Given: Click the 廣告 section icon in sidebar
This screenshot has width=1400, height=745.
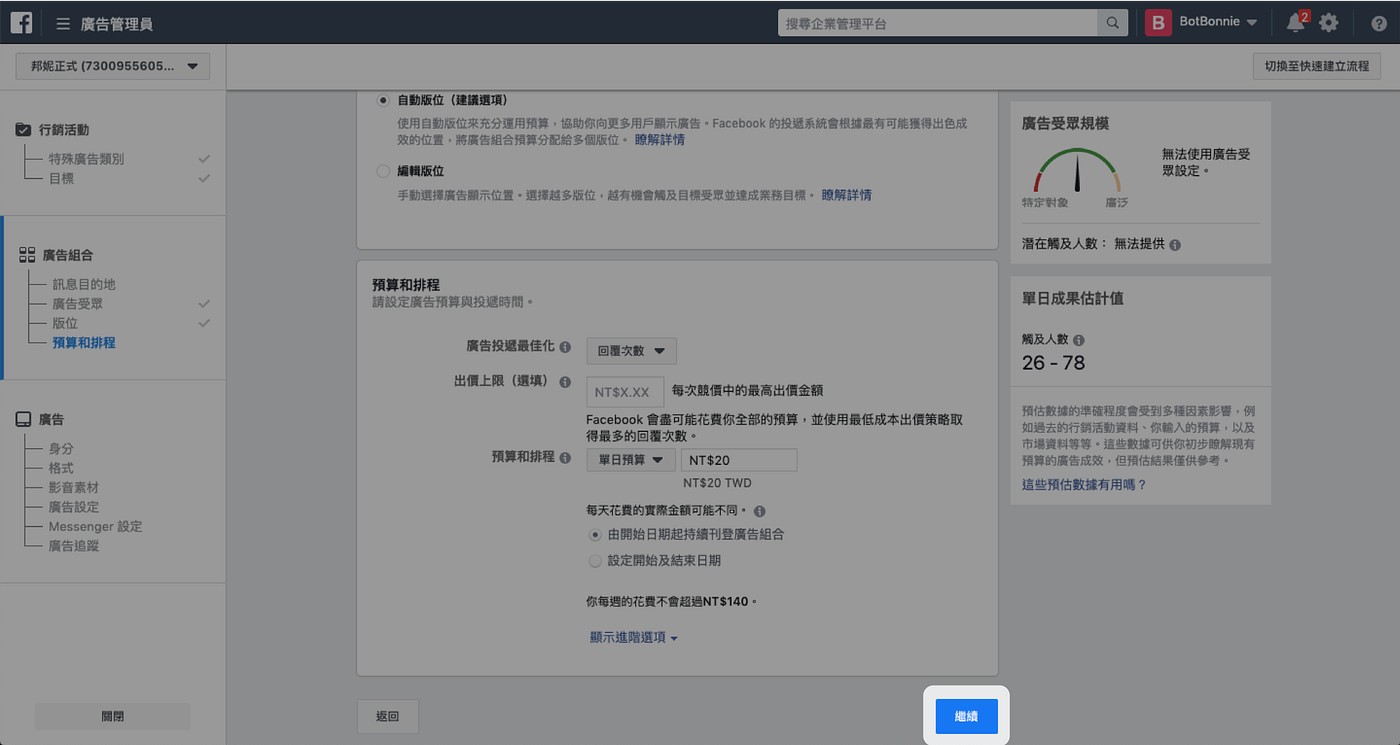Looking at the screenshot, I should [24, 420].
